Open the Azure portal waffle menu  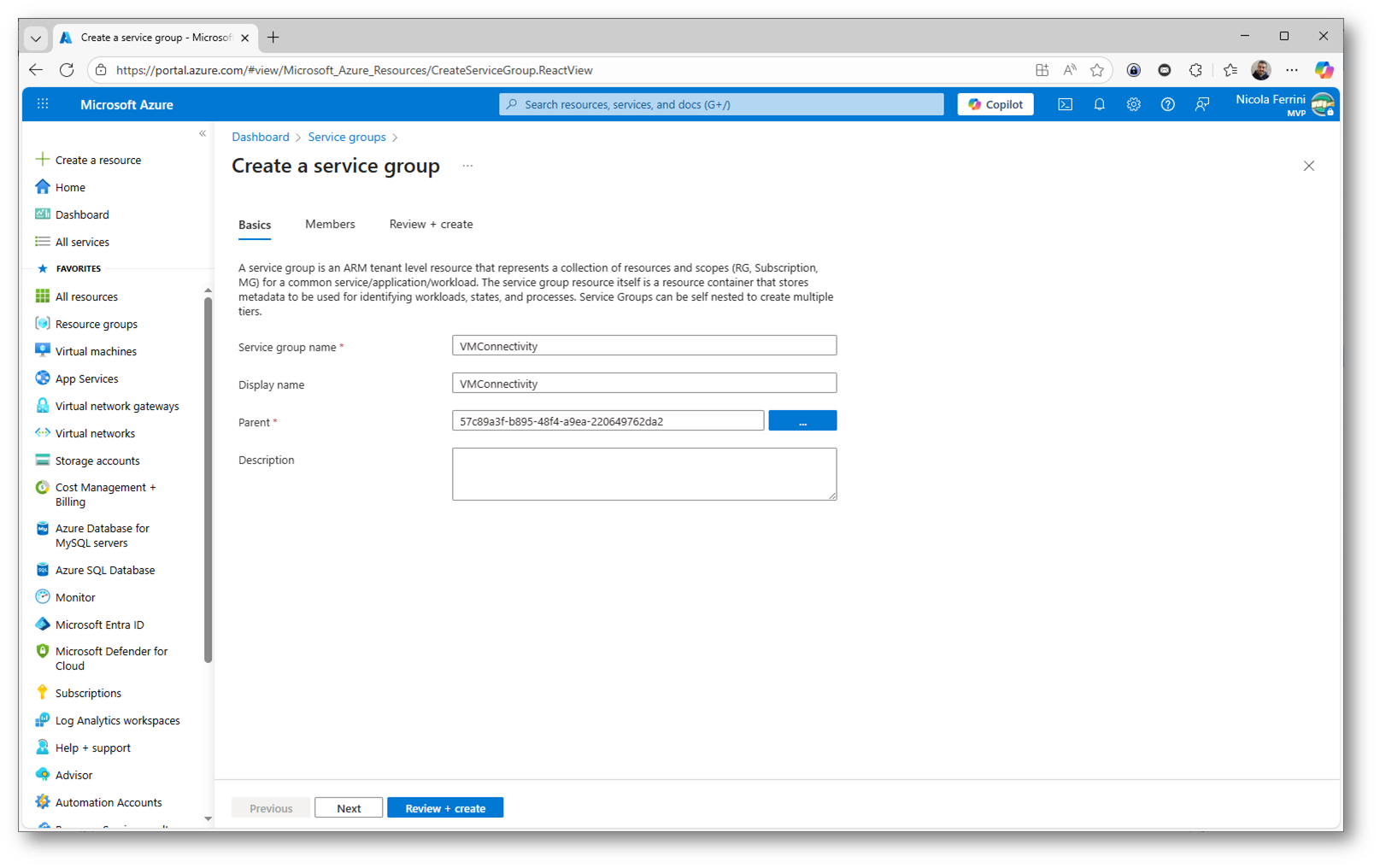43,104
